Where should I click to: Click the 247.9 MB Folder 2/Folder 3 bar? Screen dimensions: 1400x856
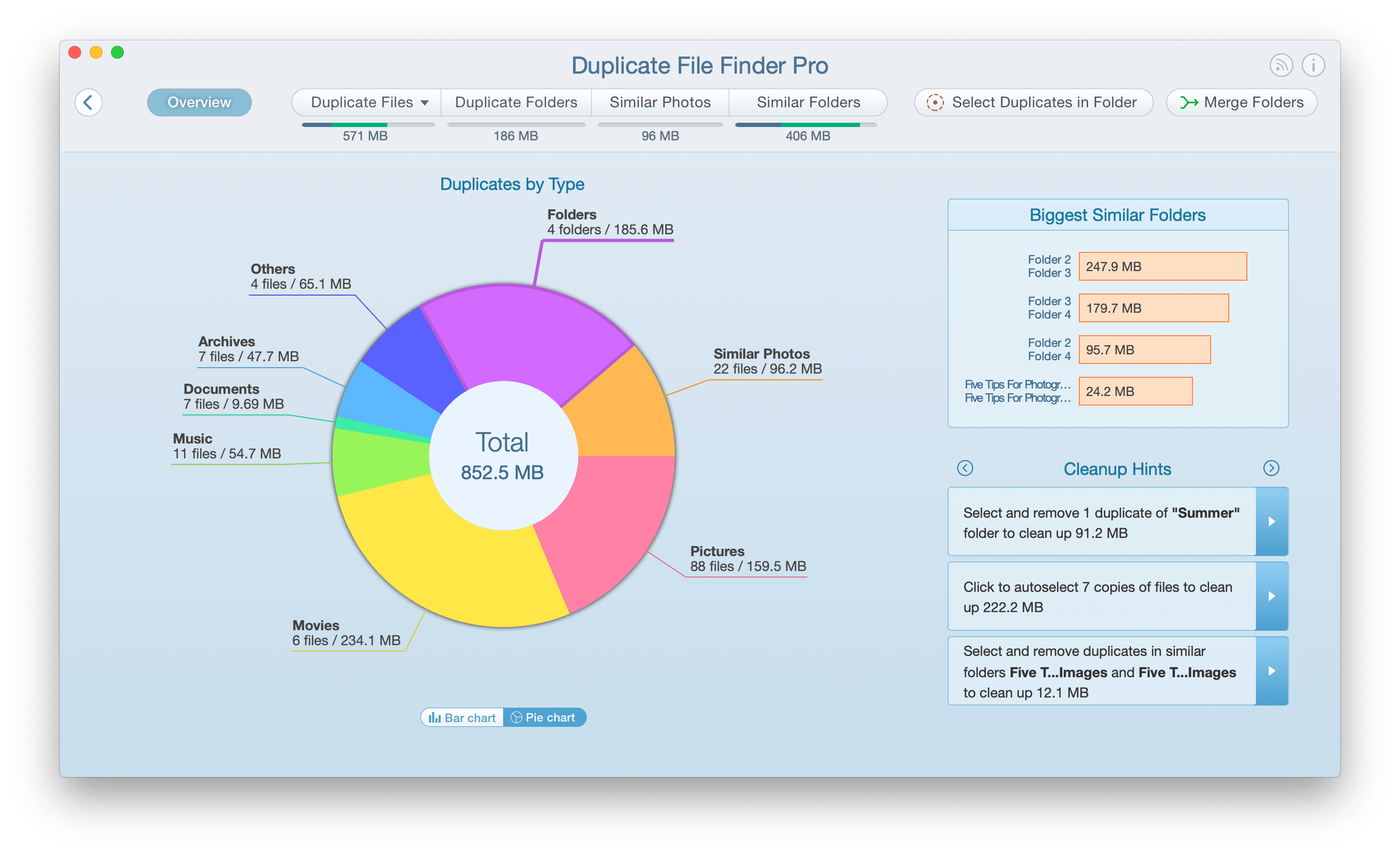pyautogui.click(x=1163, y=266)
